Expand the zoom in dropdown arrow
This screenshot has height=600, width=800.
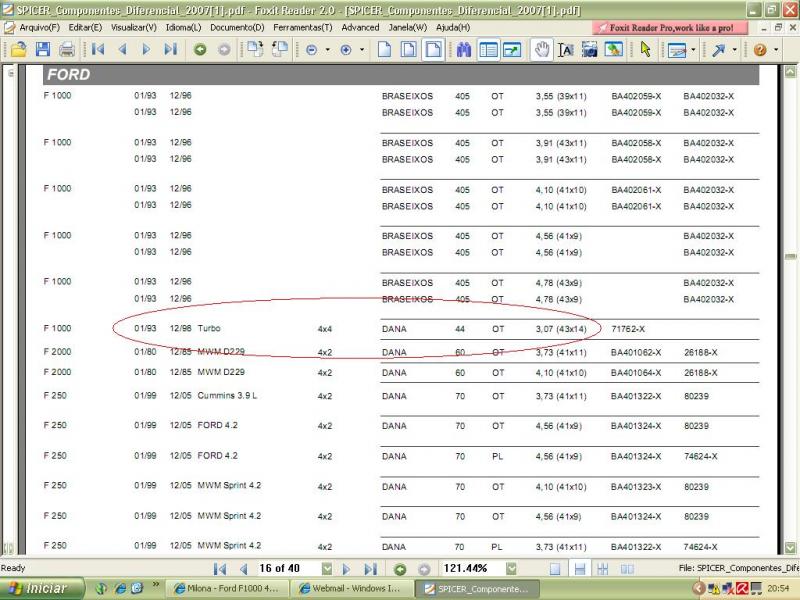[x=362, y=49]
